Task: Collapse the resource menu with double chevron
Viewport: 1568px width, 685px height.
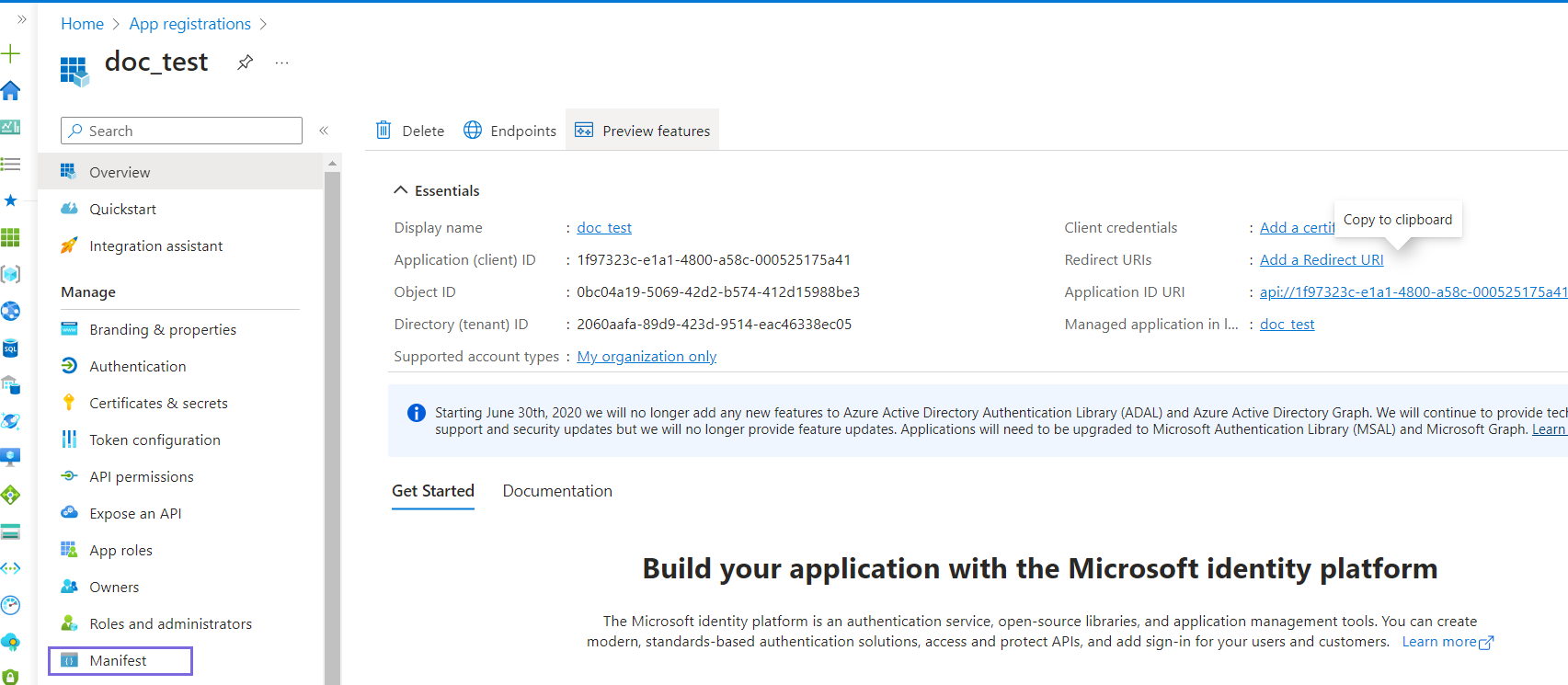Action: [324, 131]
